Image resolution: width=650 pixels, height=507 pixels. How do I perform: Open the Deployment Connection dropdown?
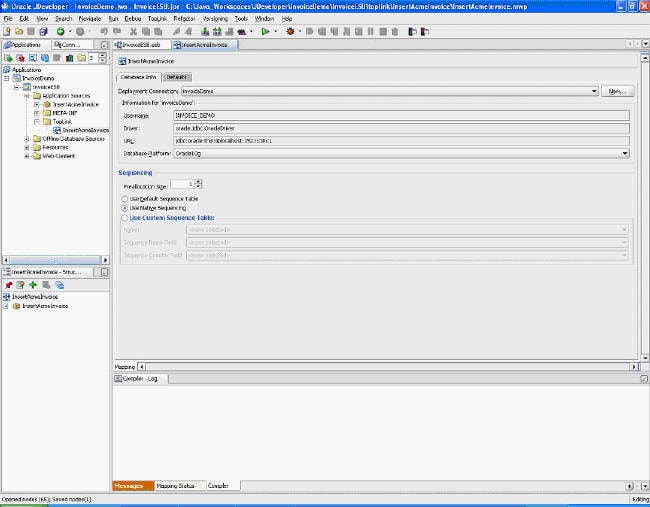[594, 91]
